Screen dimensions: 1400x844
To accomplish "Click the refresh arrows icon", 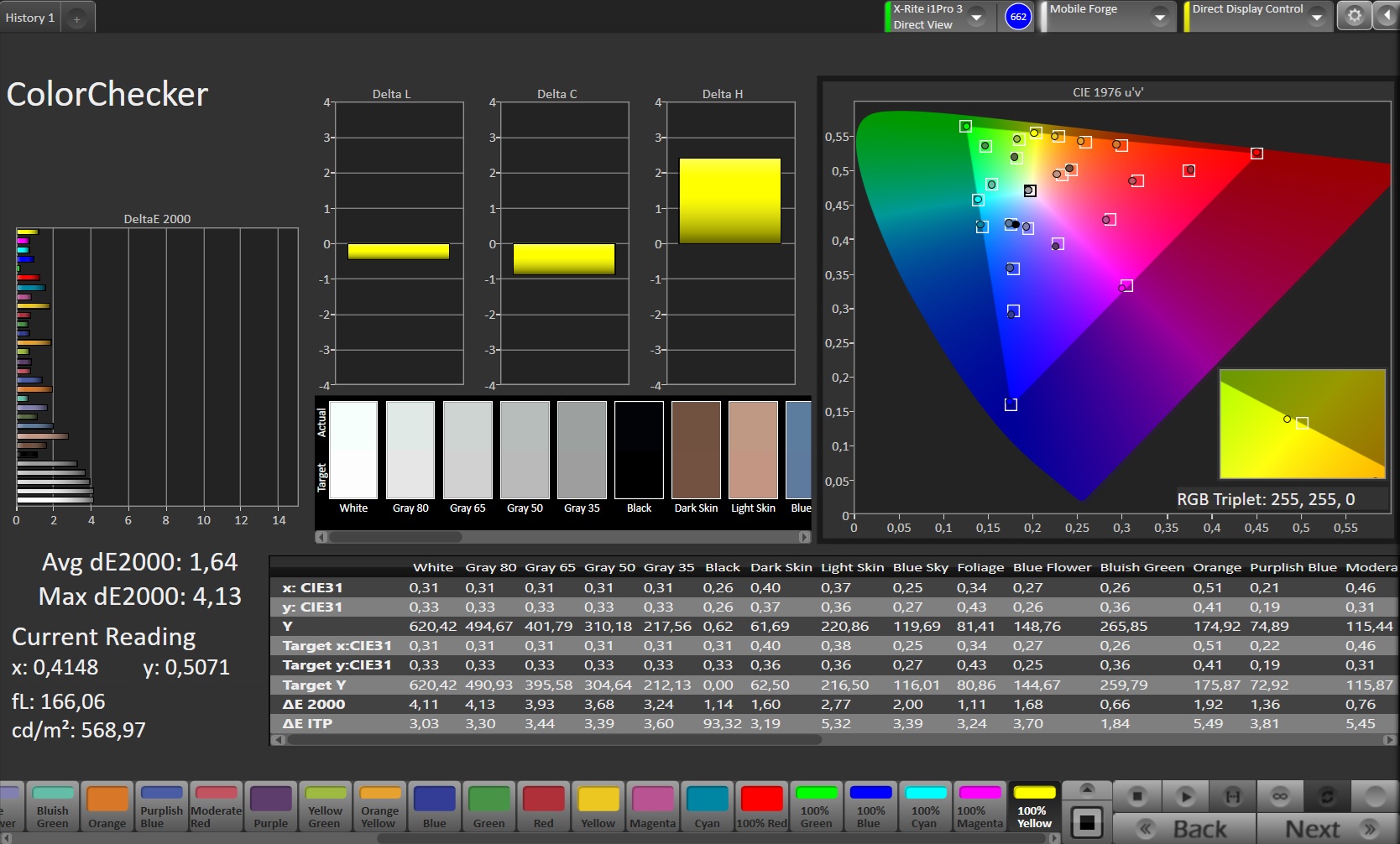I will coord(1327,795).
